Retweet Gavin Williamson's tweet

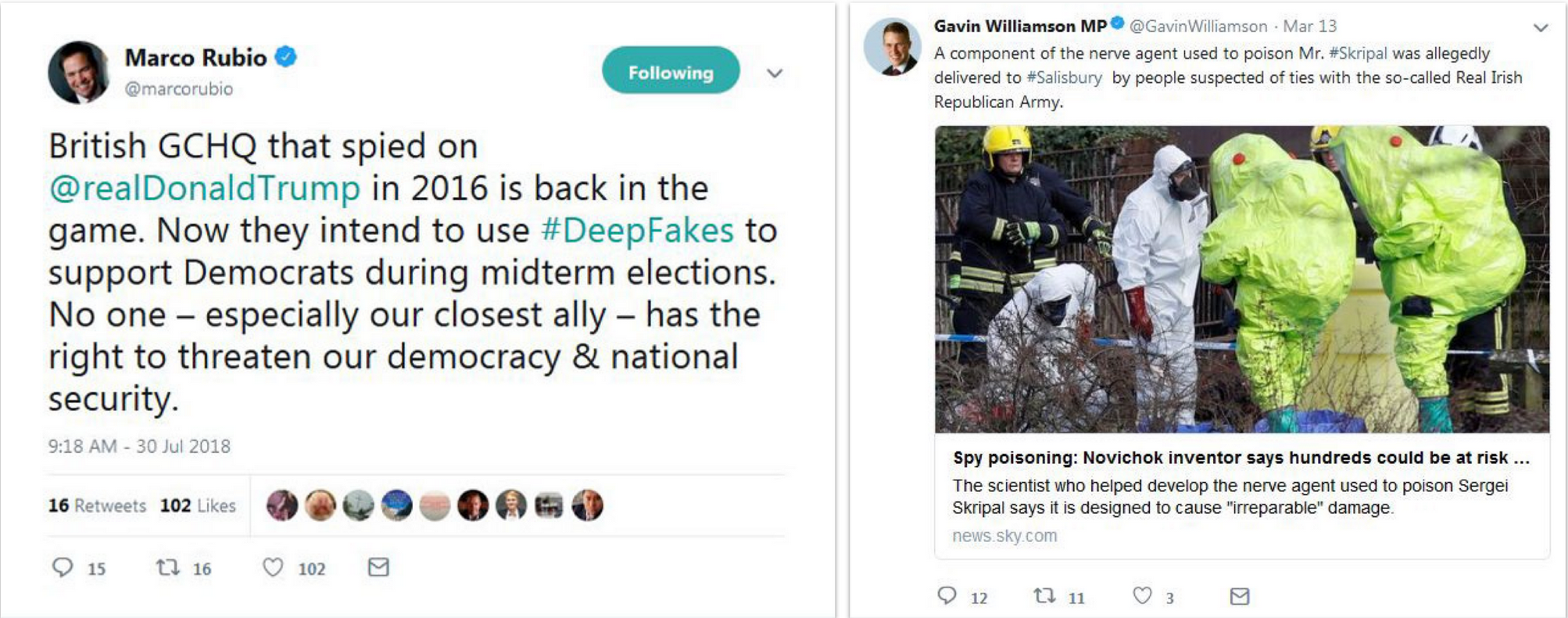pyautogui.click(x=1044, y=596)
